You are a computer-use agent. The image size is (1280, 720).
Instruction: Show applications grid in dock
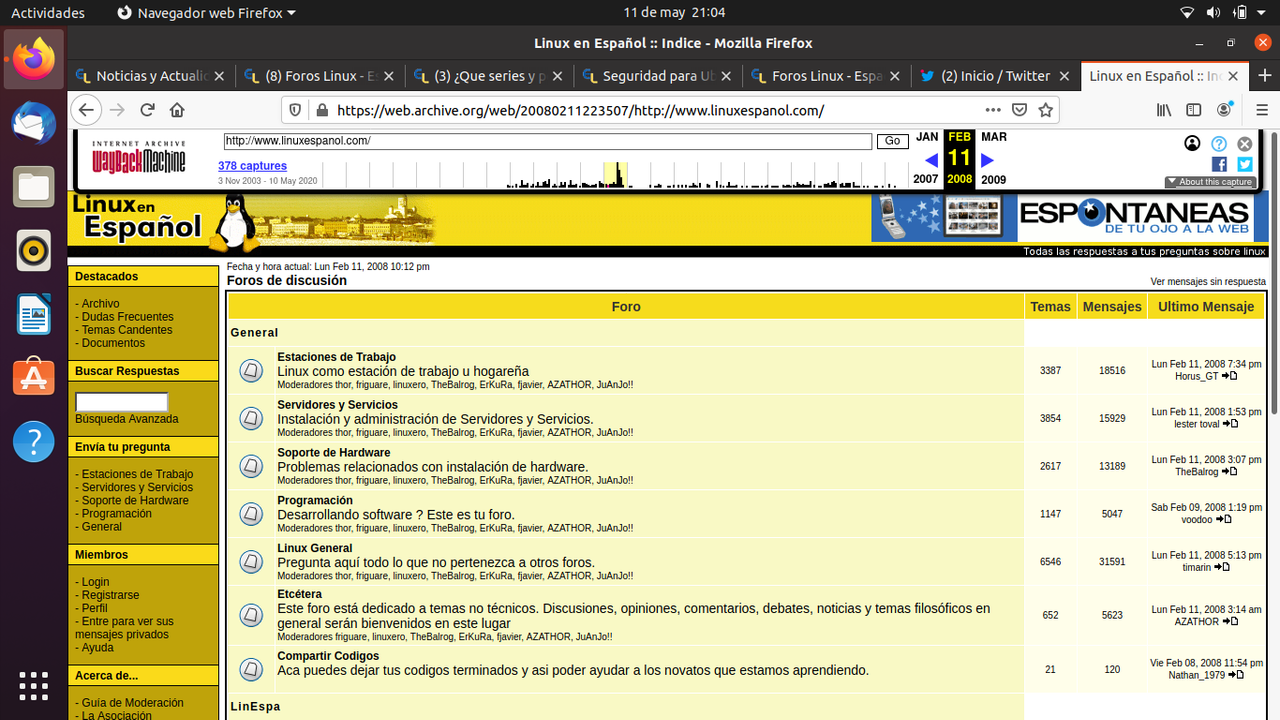tap(34, 686)
